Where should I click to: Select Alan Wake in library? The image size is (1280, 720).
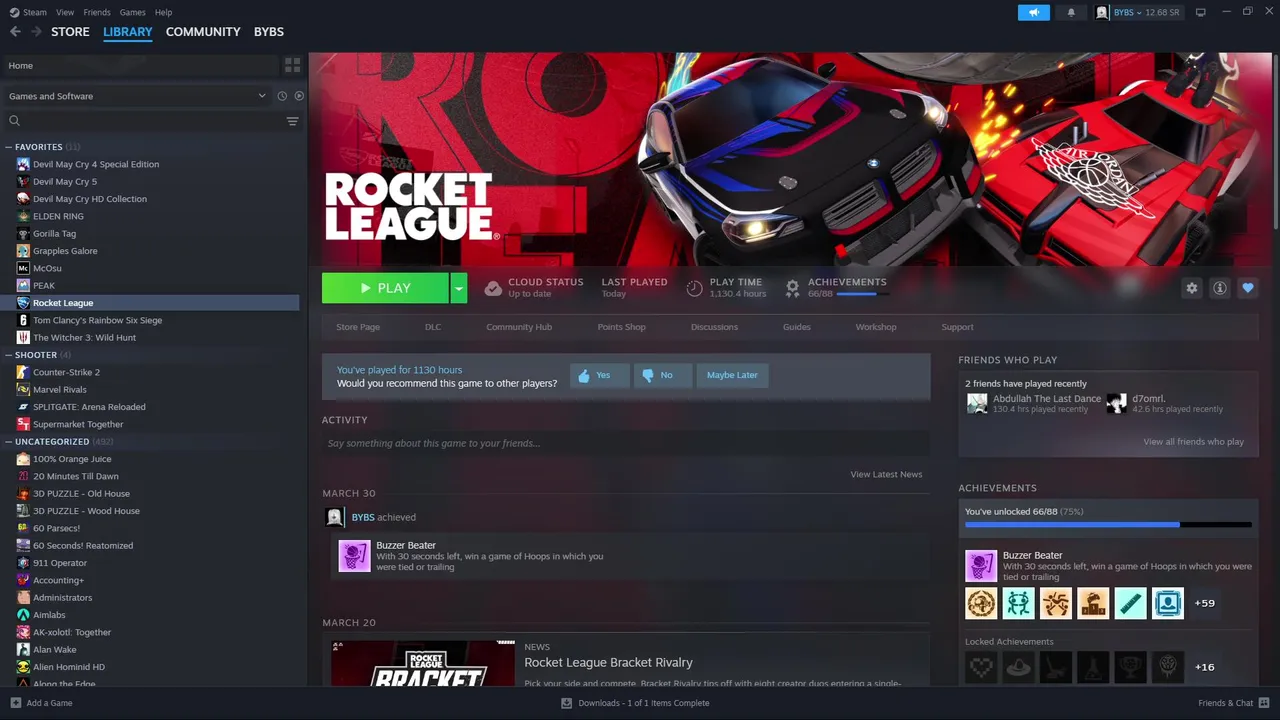tap(54, 649)
